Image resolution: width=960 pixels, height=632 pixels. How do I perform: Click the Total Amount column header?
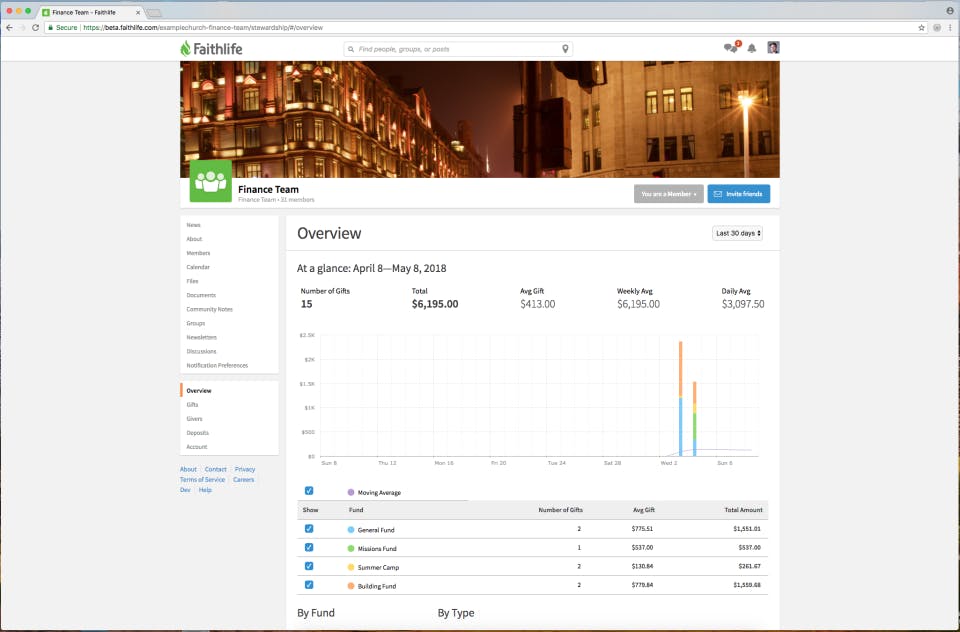(743, 510)
